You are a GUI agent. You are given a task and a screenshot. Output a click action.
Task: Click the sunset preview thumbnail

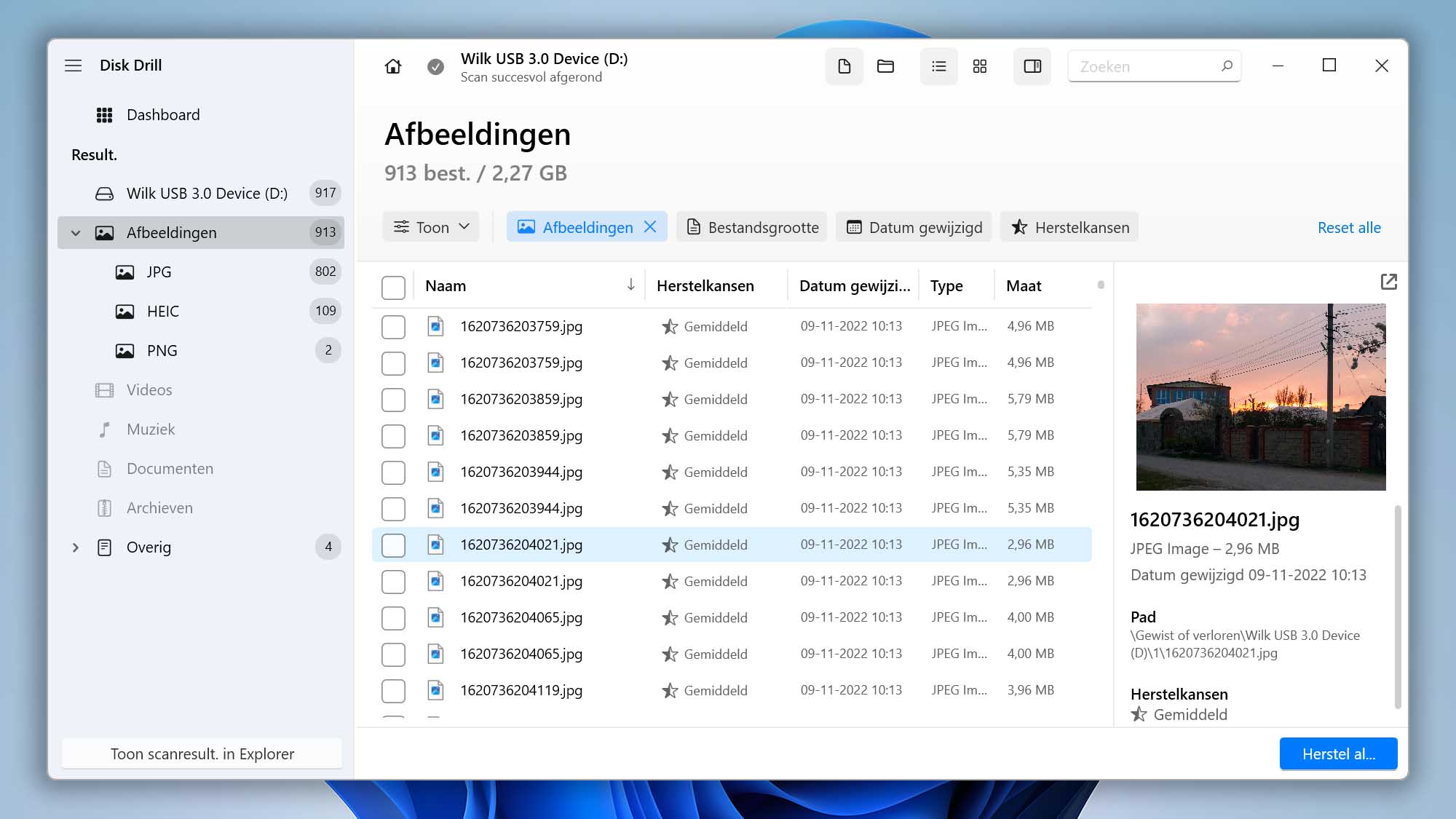click(x=1261, y=397)
